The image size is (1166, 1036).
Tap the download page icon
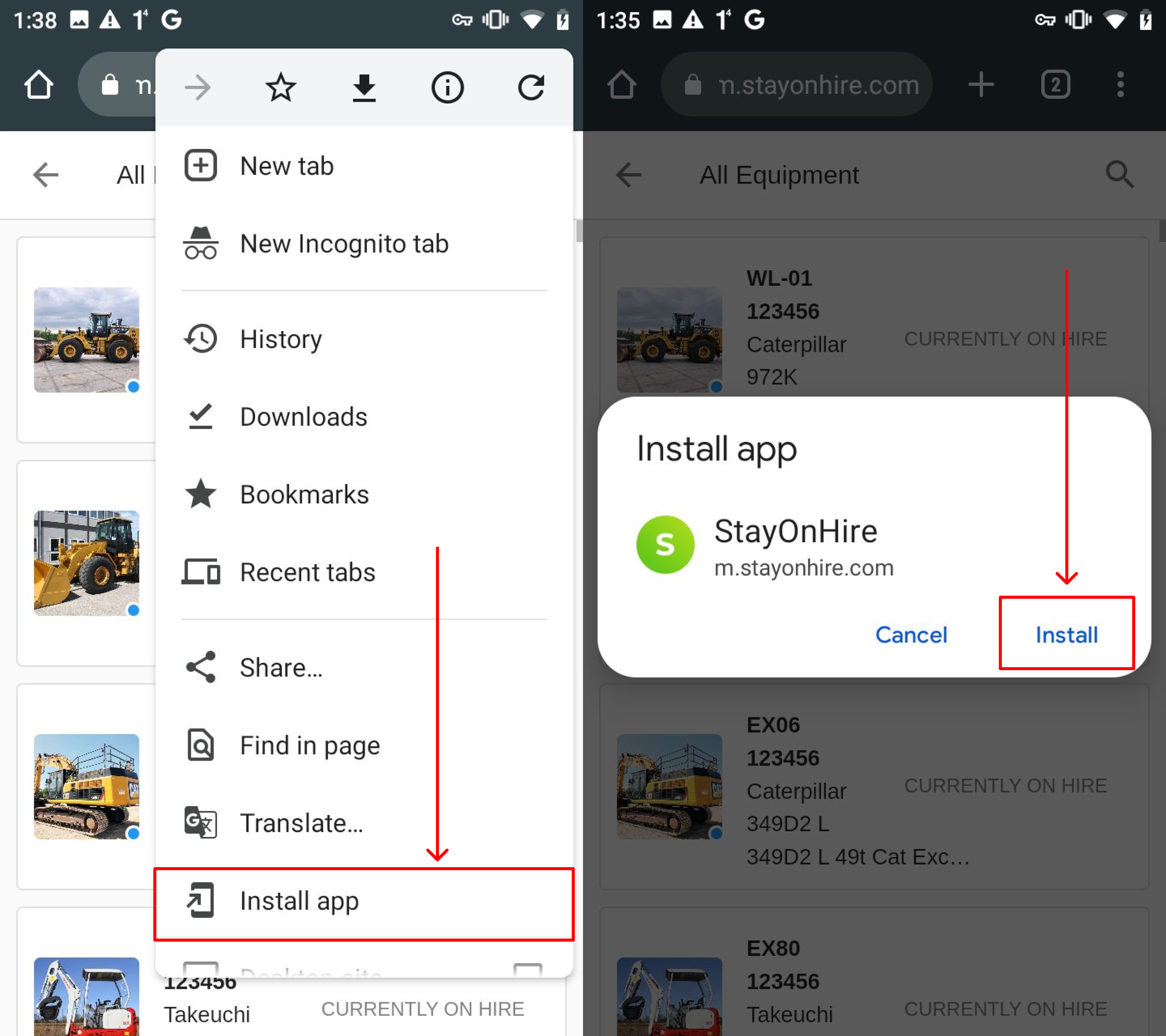pyautogui.click(x=364, y=88)
